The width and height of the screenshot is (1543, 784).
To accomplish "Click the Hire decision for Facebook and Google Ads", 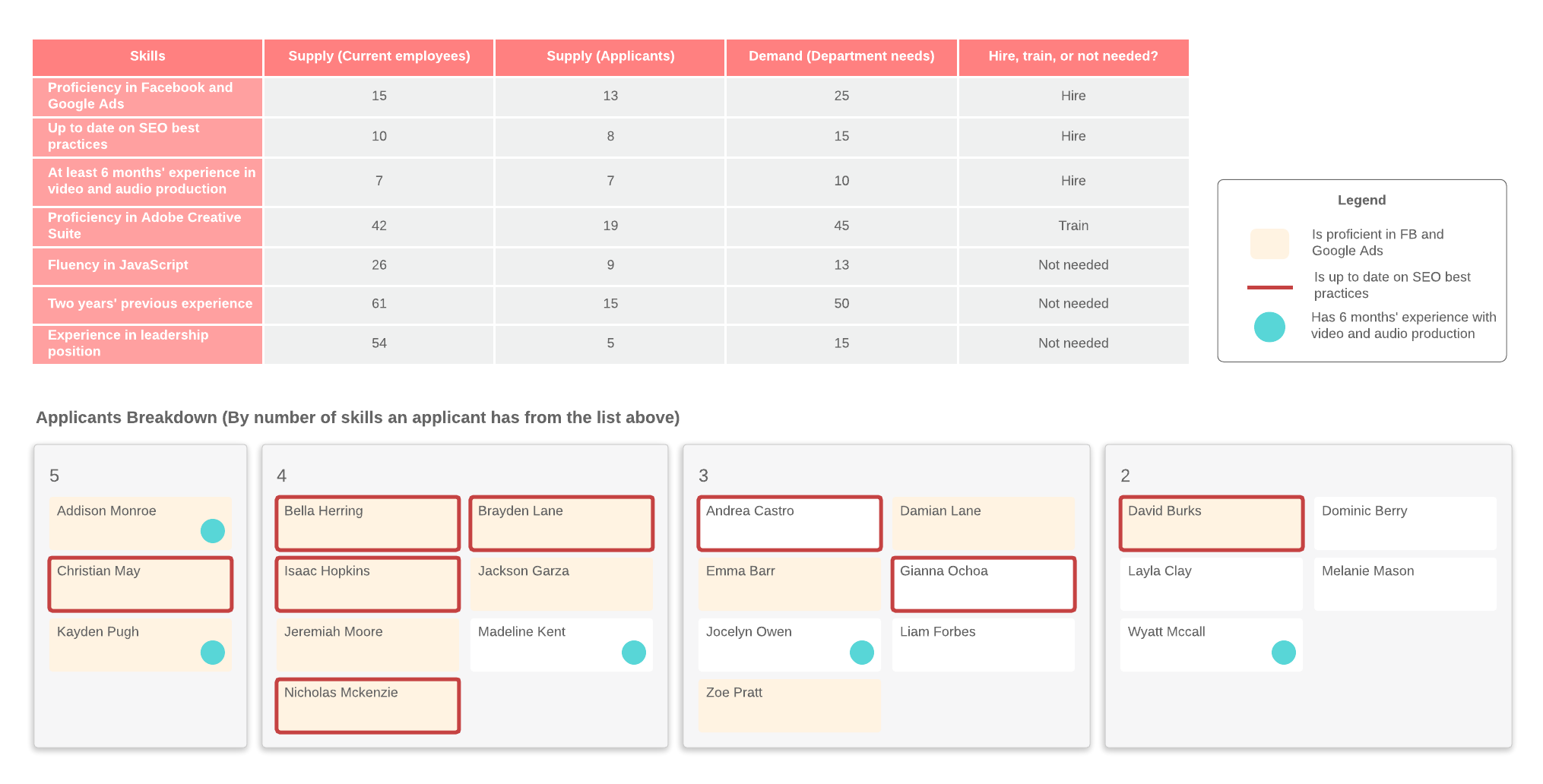I will coord(1073,96).
